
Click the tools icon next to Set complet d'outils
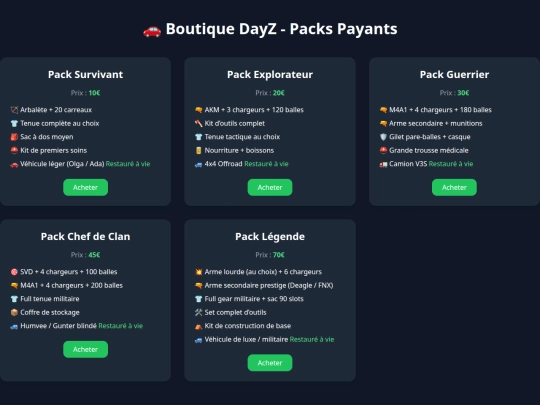pos(199,312)
